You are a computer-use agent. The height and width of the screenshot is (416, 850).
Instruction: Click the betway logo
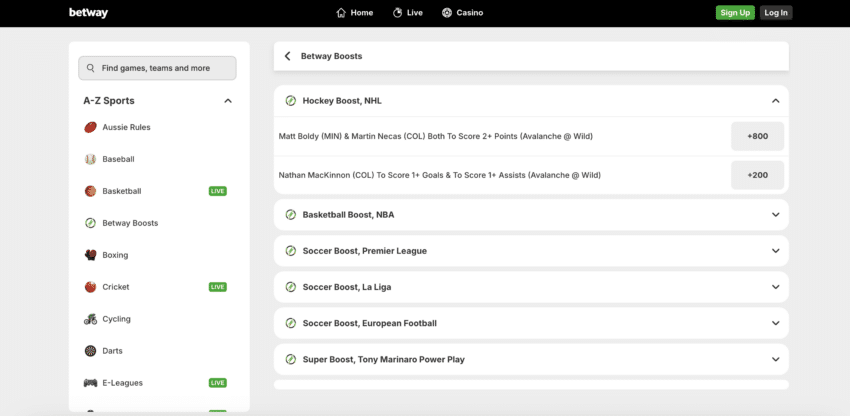coord(88,12)
